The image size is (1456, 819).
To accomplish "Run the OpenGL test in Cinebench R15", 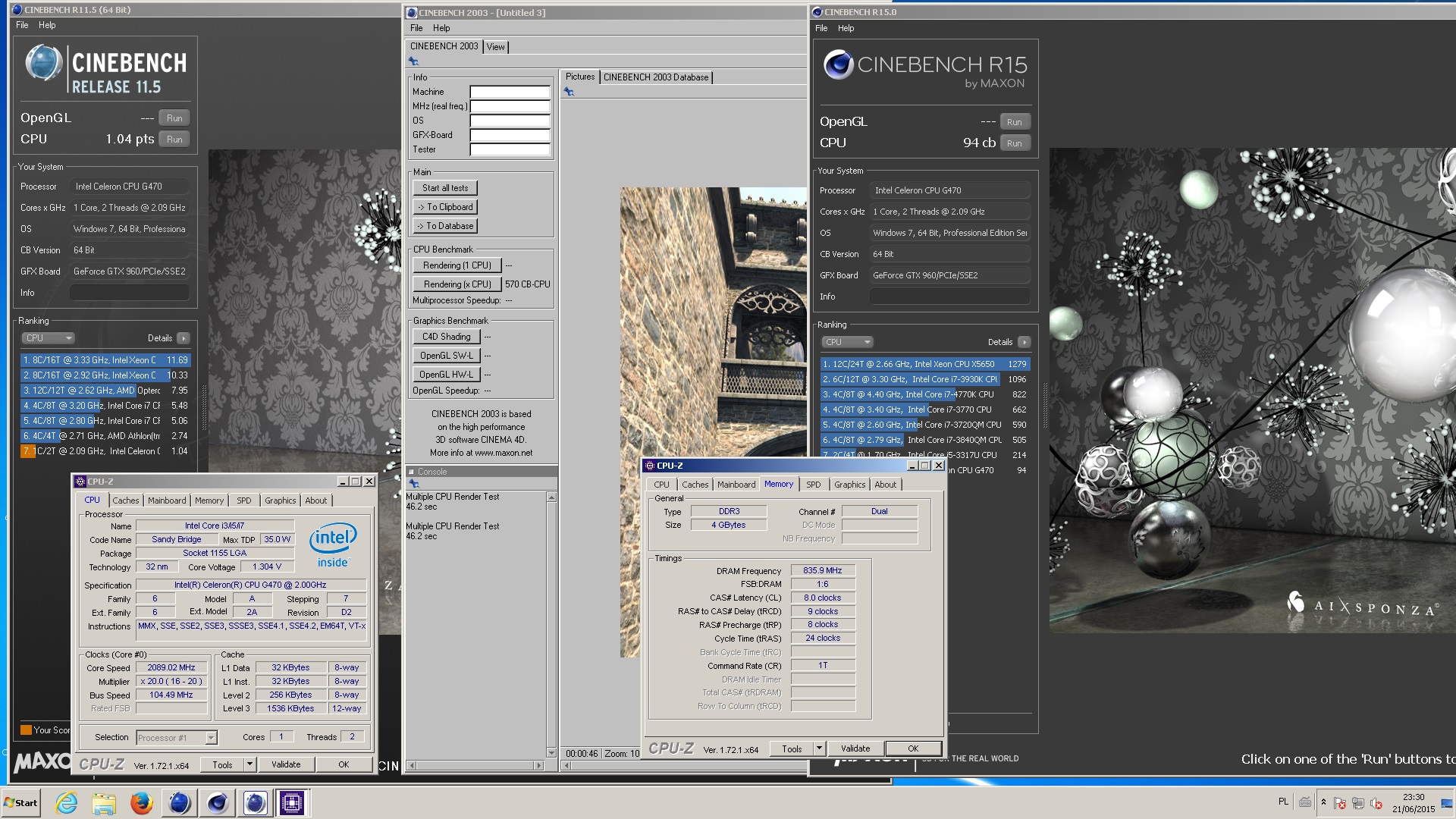I will tap(1015, 122).
